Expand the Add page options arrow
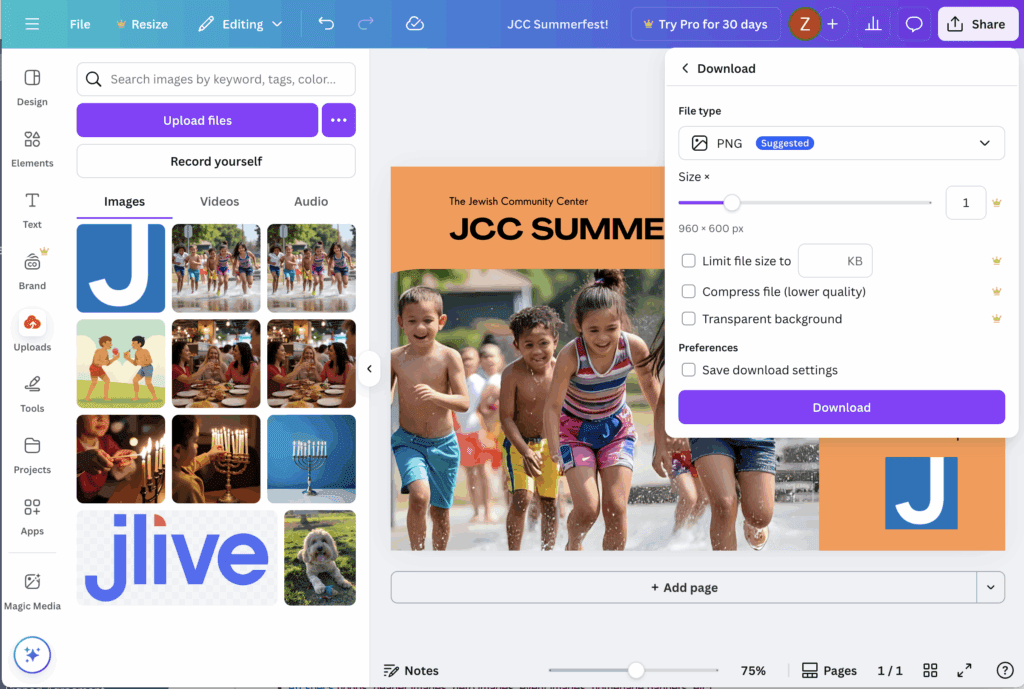Screen dimensions: 1024x689 pyautogui.click(x=990, y=587)
